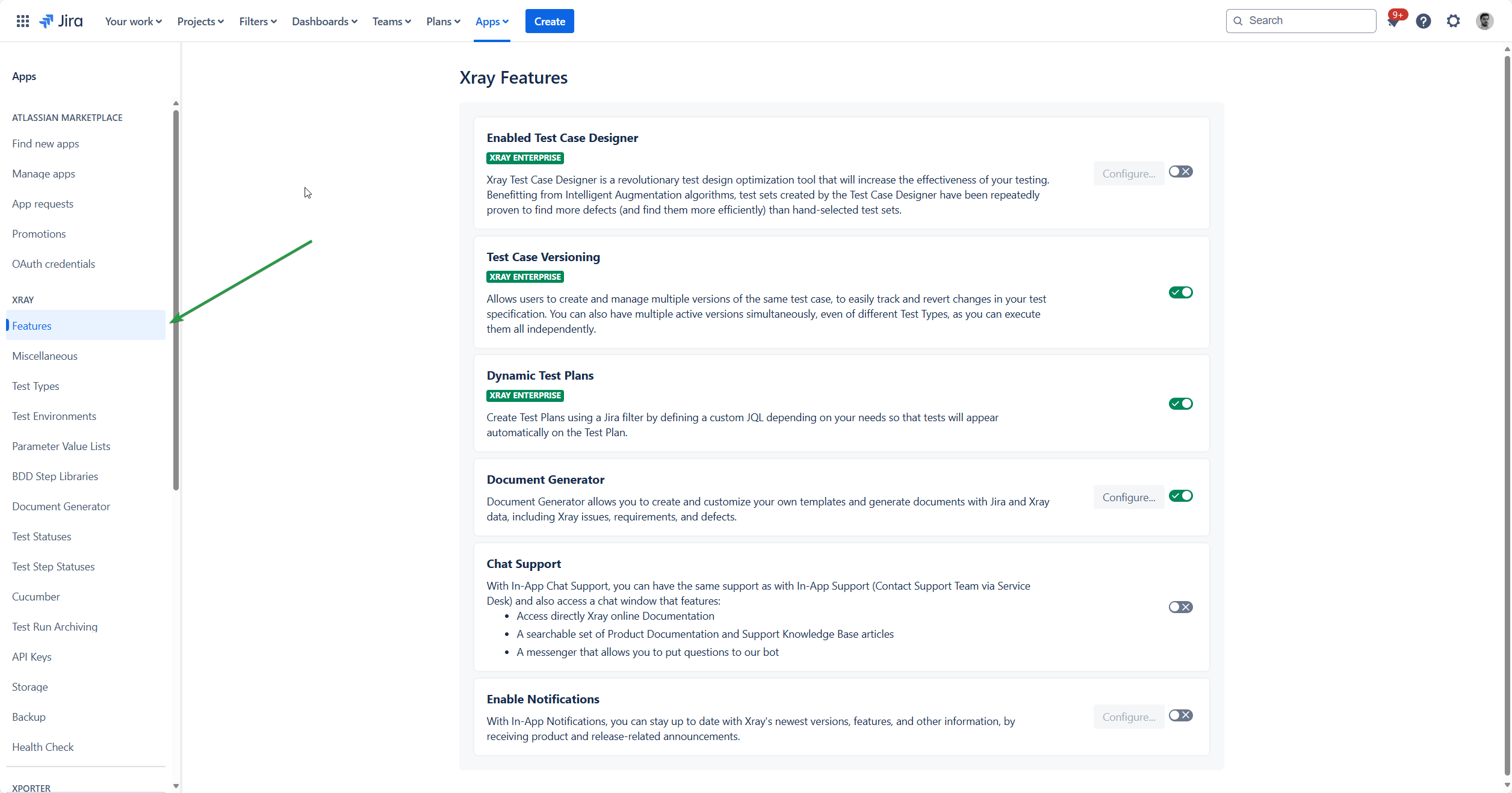Click Configure for Test Case Designer
This screenshot has height=793, width=1512.
(x=1129, y=174)
